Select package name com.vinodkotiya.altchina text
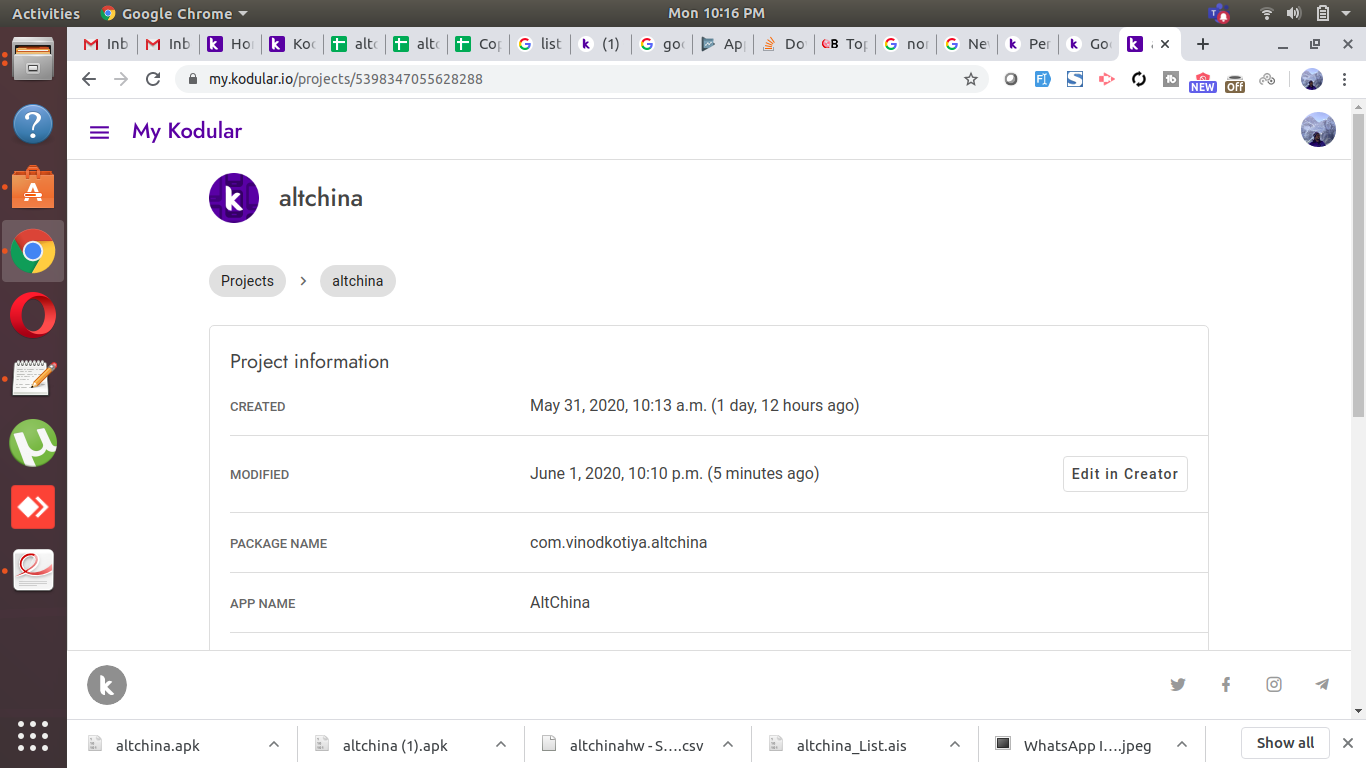 (618, 543)
